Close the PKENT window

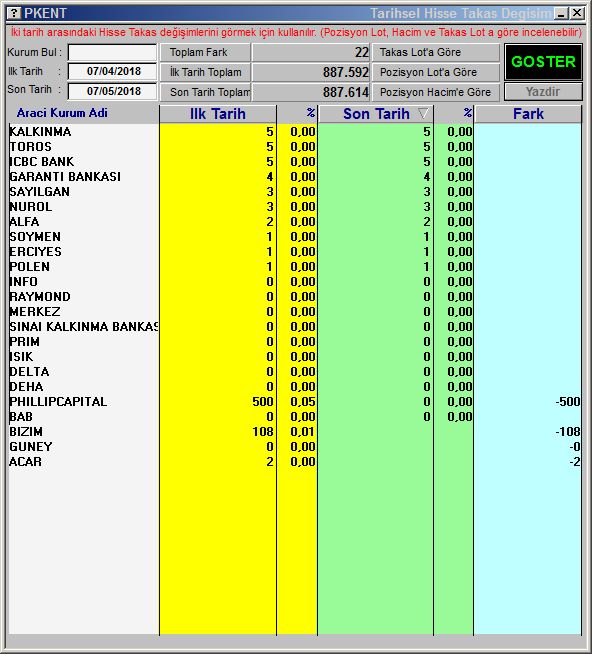(x=577, y=13)
